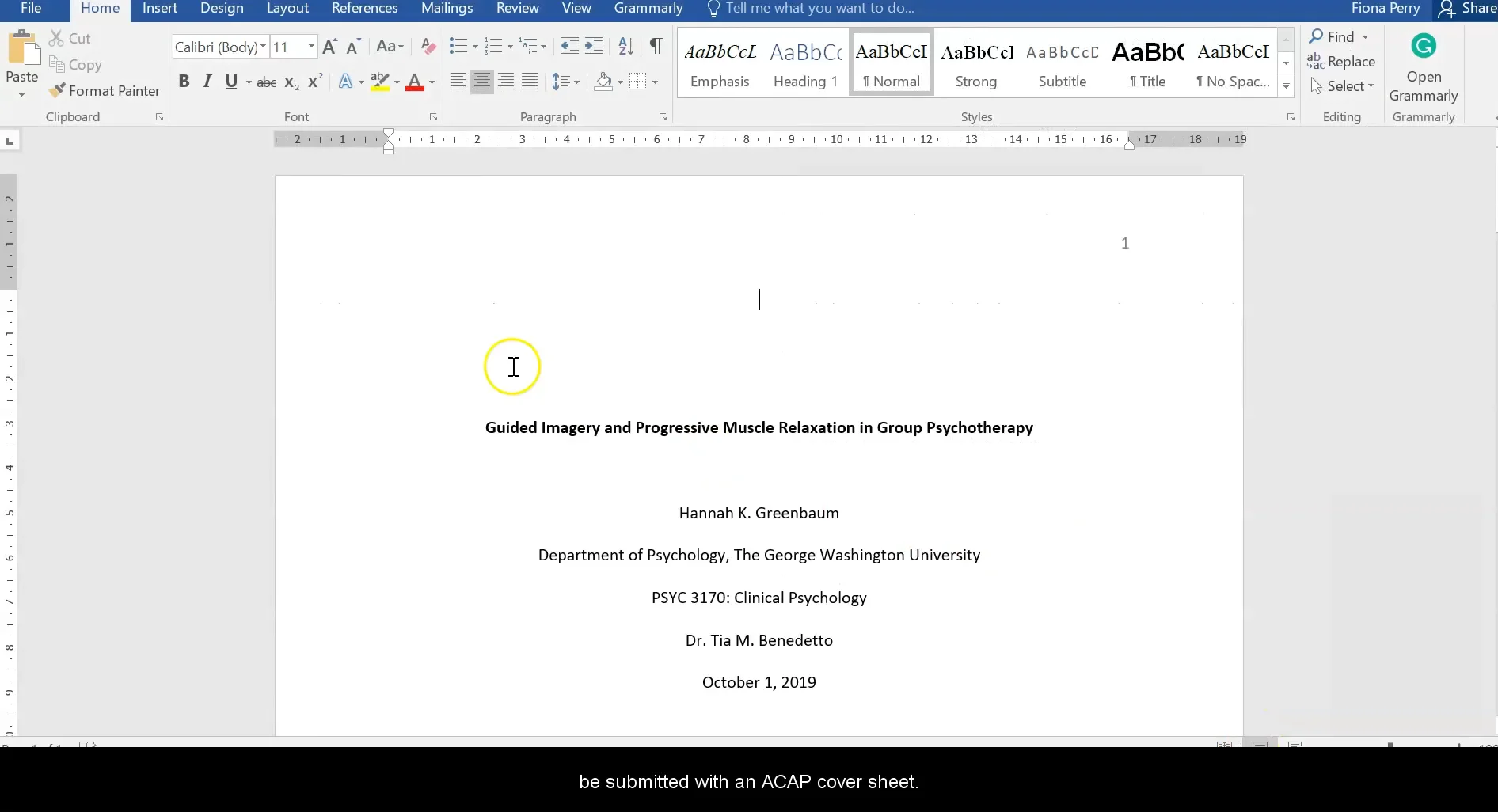
Task: Open Grammarly from the ribbon
Action: coord(1423,67)
